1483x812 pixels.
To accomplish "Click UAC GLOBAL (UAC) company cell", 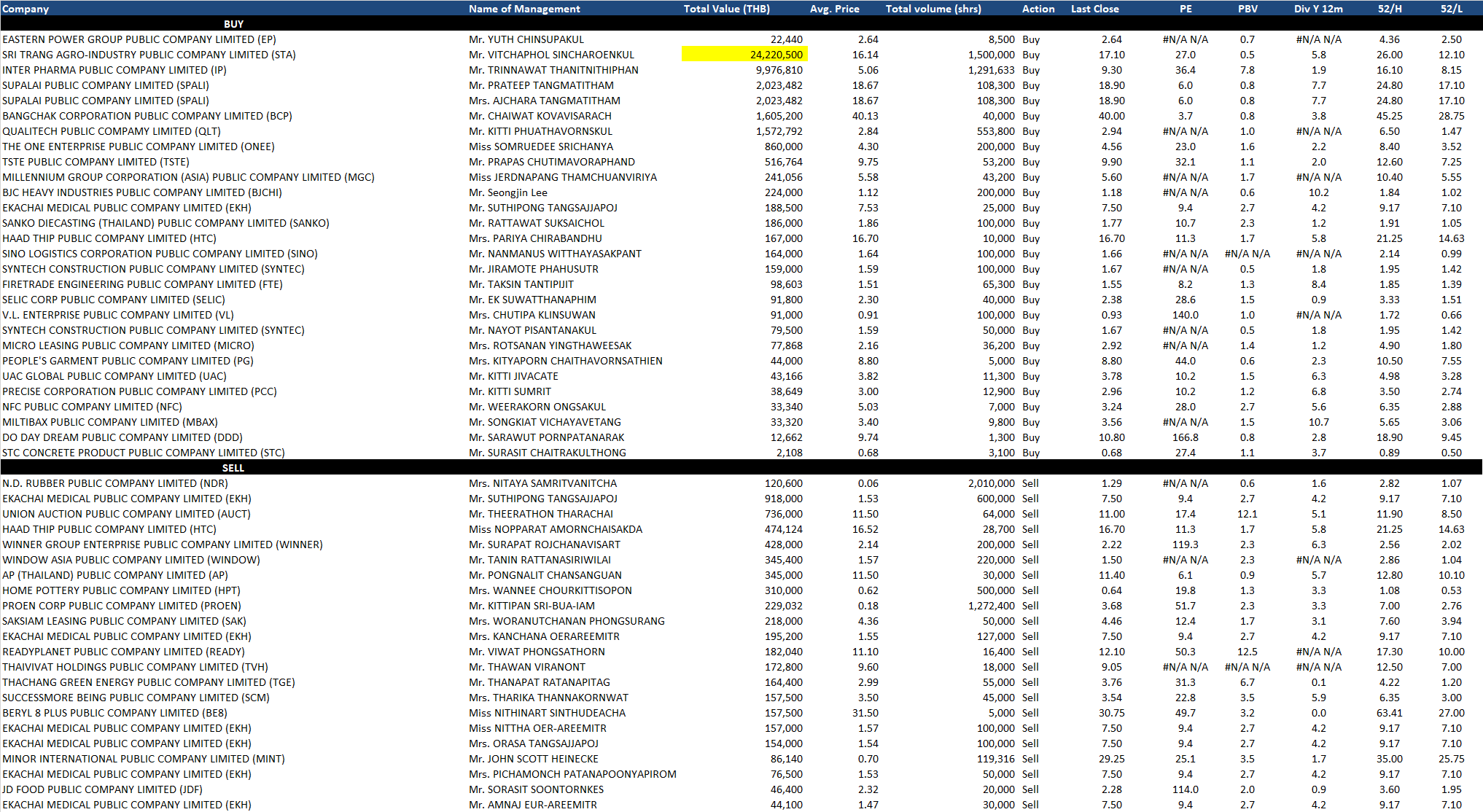I will tap(114, 376).
